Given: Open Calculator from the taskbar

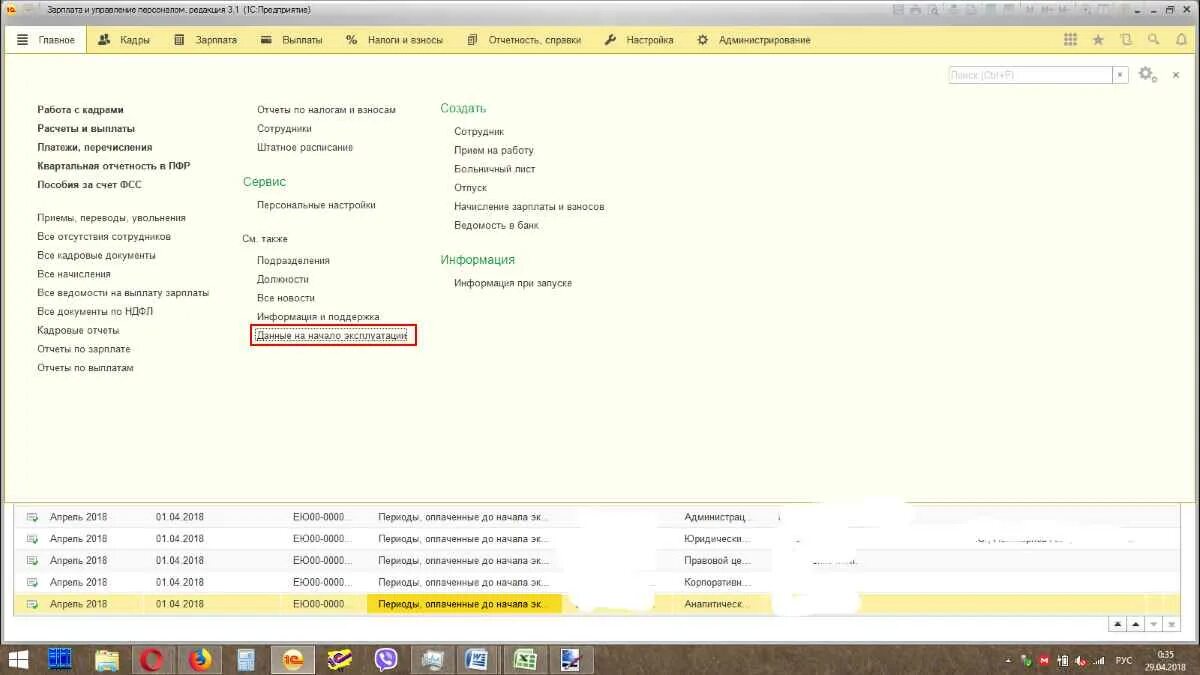Looking at the screenshot, I should click(x=246, y=659).
